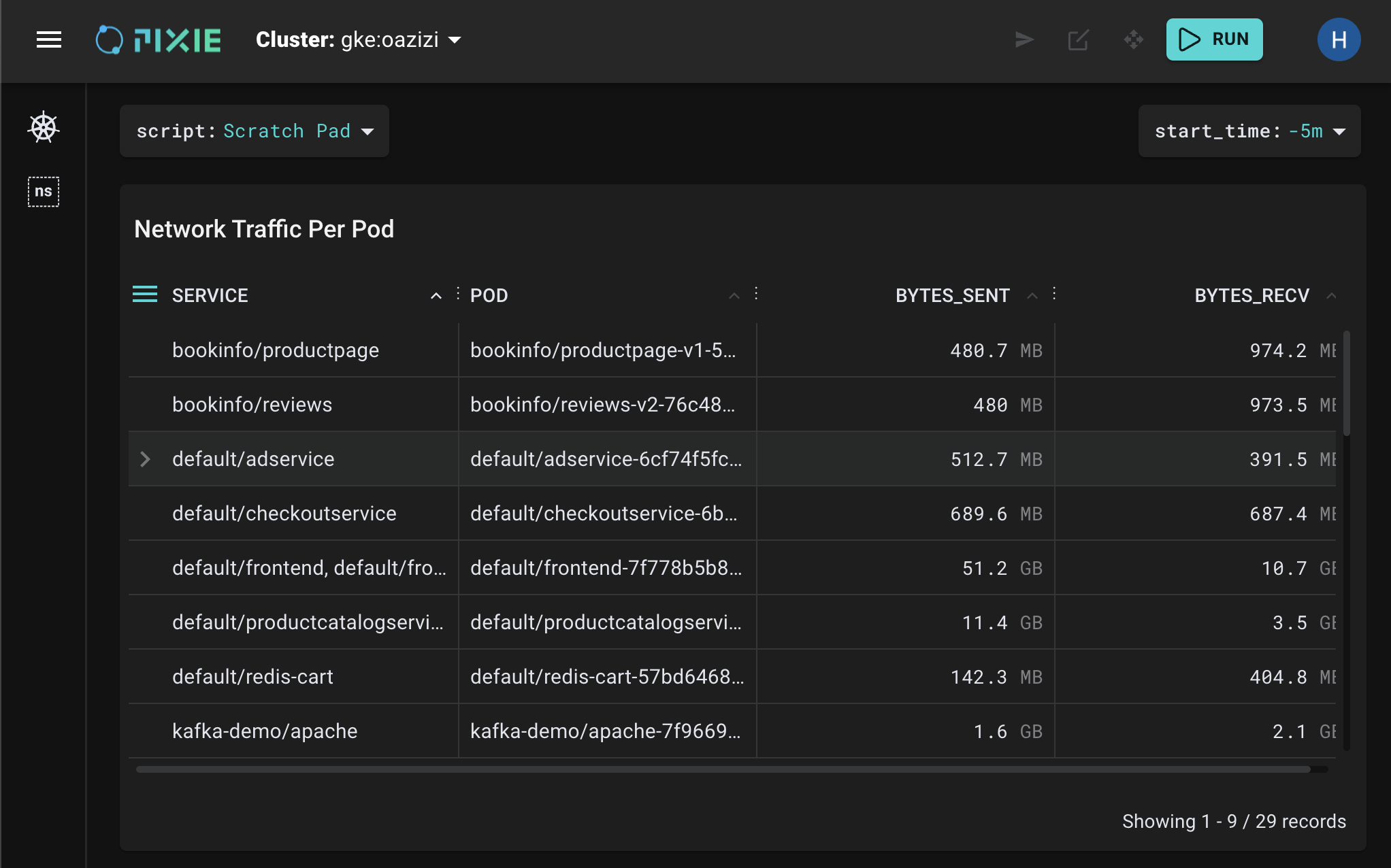Open the namespaces ns sidebar icon
This screenshot has width=1391, height=868.
point(44,191)
